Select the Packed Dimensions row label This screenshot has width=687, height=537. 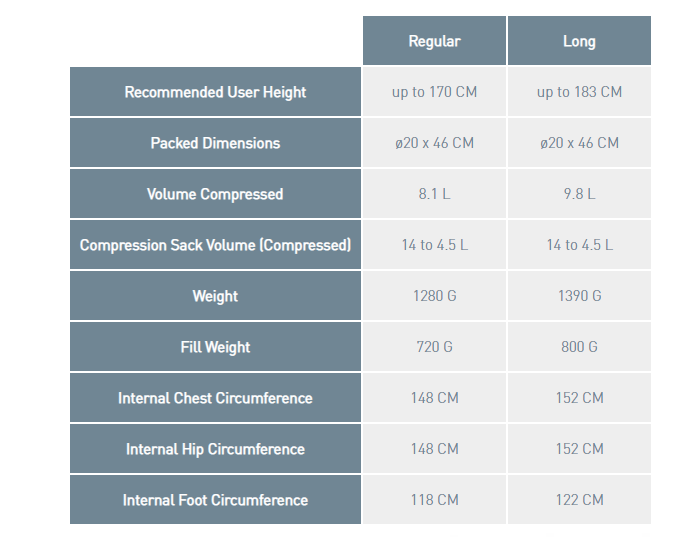[x=215, y=143]
